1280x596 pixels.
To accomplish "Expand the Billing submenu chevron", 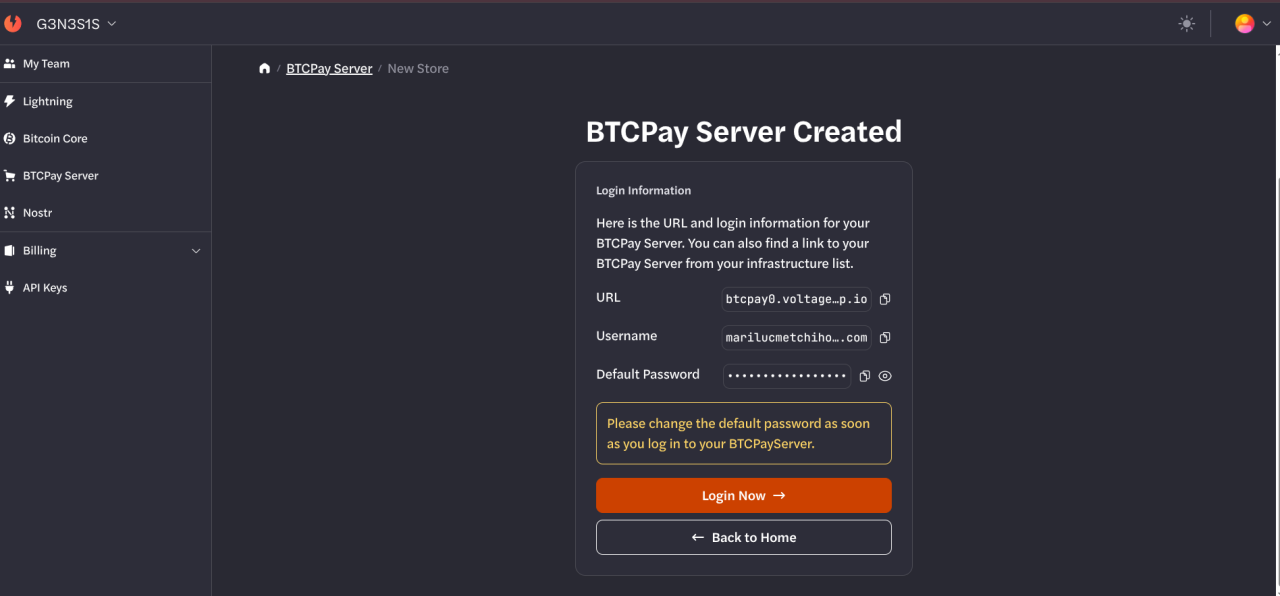I will point(196,251).
